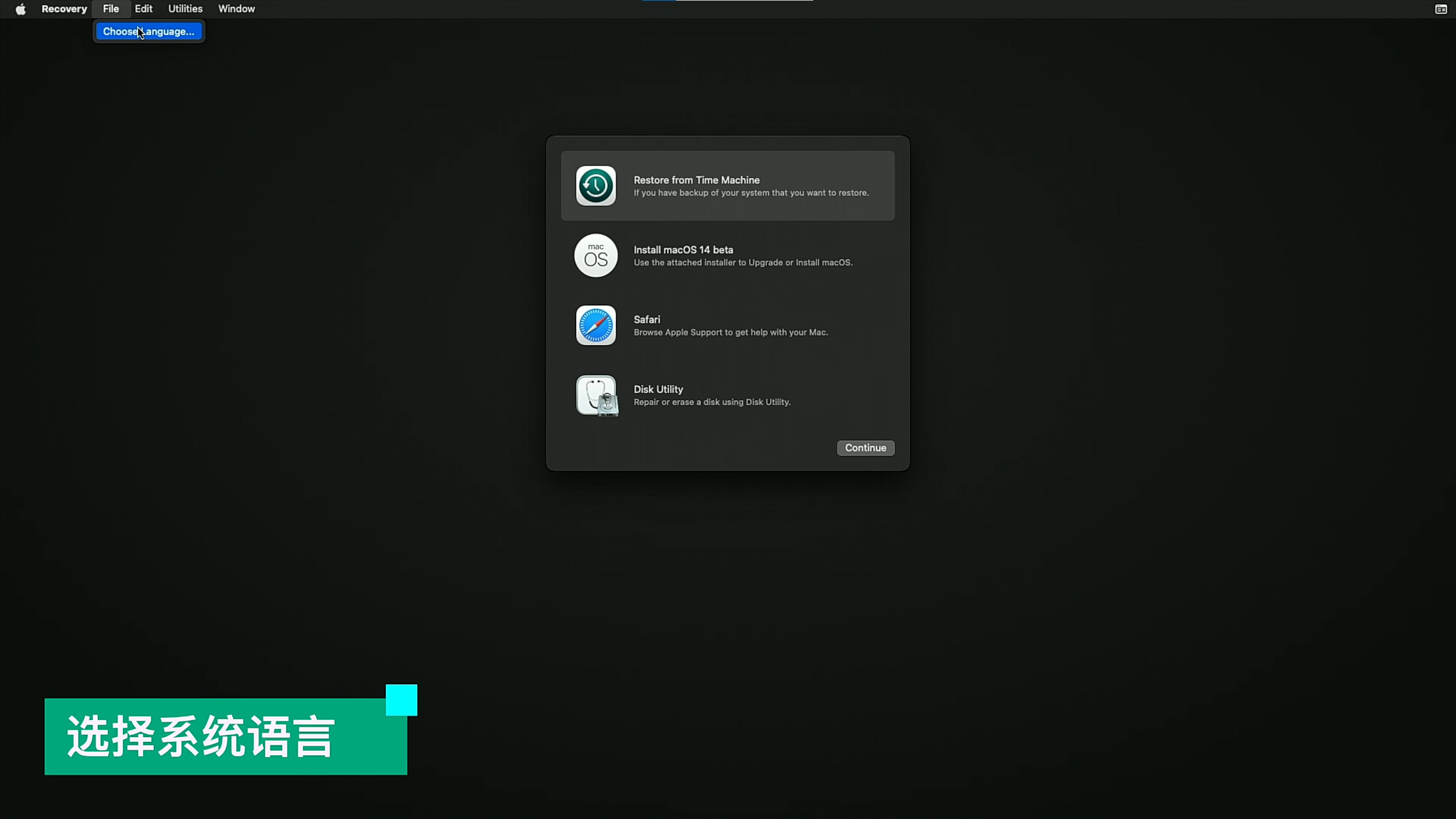
Task: Choose the Safari option title
Action: click(x=647, y=320)
